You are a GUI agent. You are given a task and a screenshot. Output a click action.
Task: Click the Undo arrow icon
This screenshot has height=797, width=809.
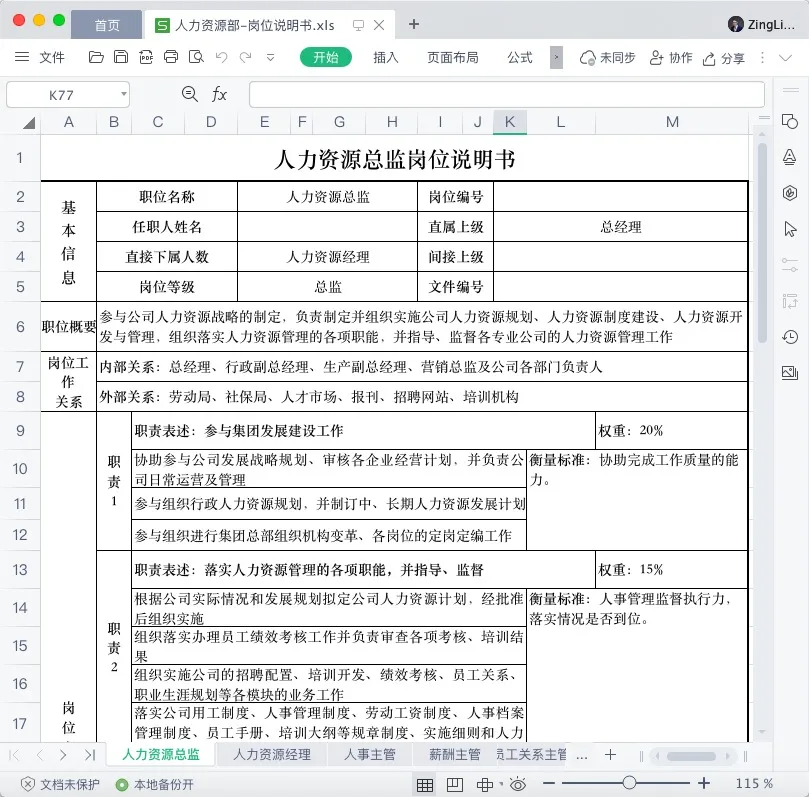[221, 57]
